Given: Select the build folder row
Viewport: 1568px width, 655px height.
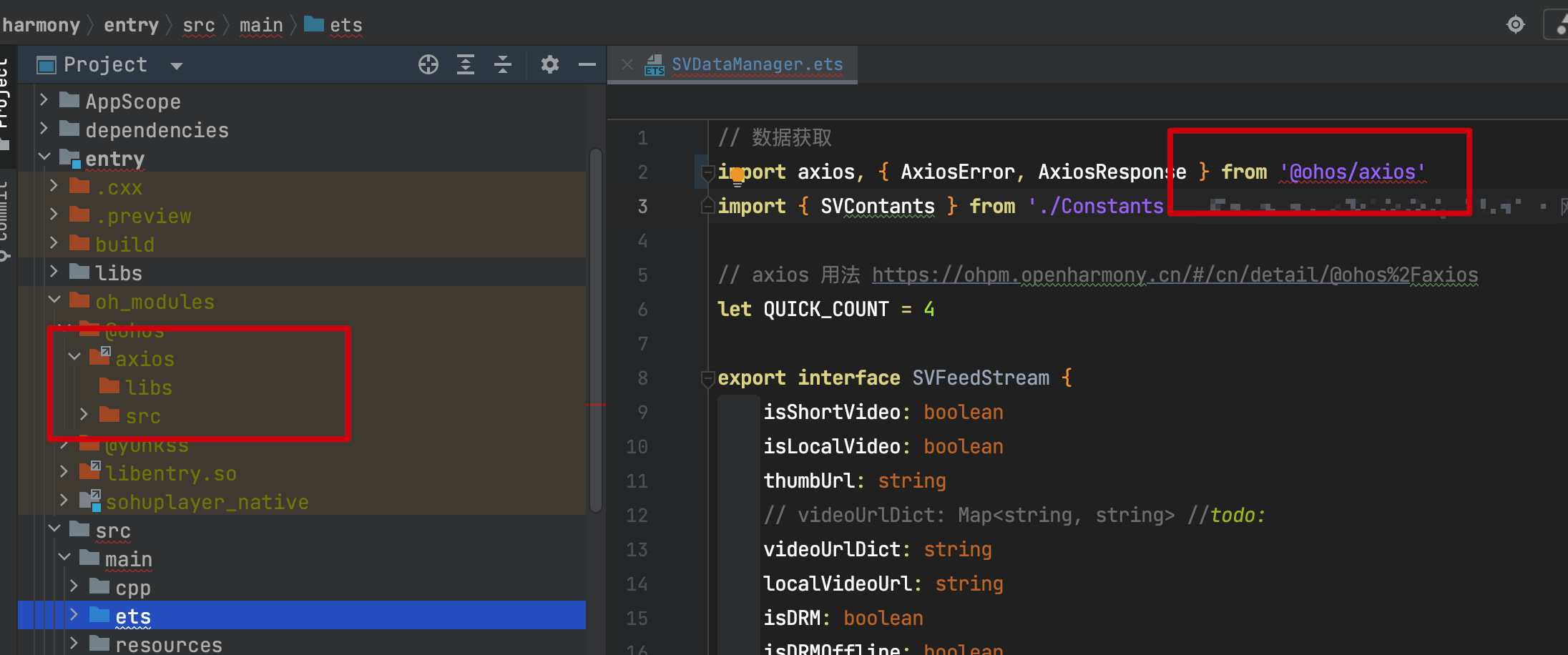Looking at the screenshot, I should tap(302, 244).
